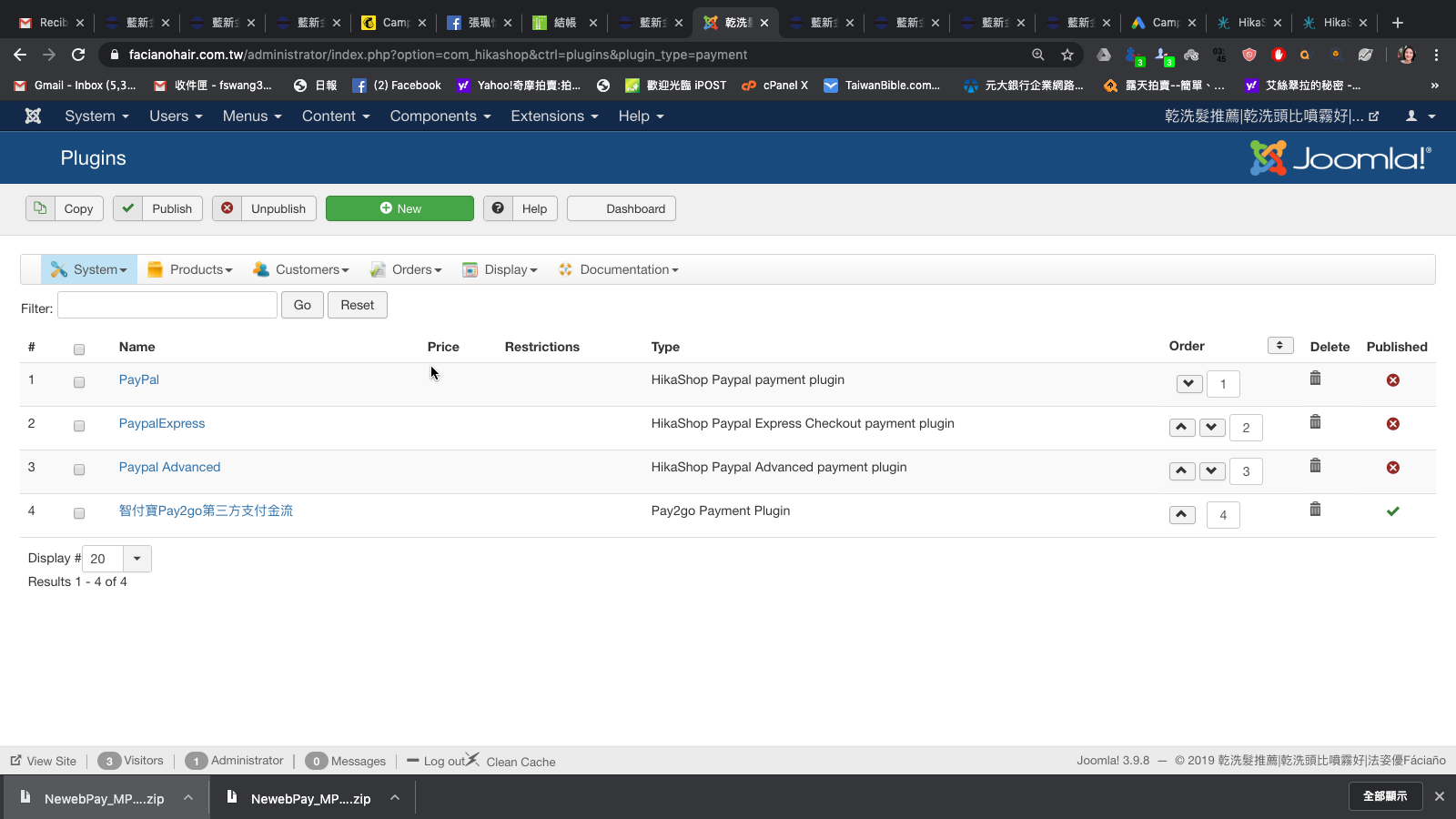Delete the Pay2go Payment Plugin with trash icon

(x=1315, y=509)
